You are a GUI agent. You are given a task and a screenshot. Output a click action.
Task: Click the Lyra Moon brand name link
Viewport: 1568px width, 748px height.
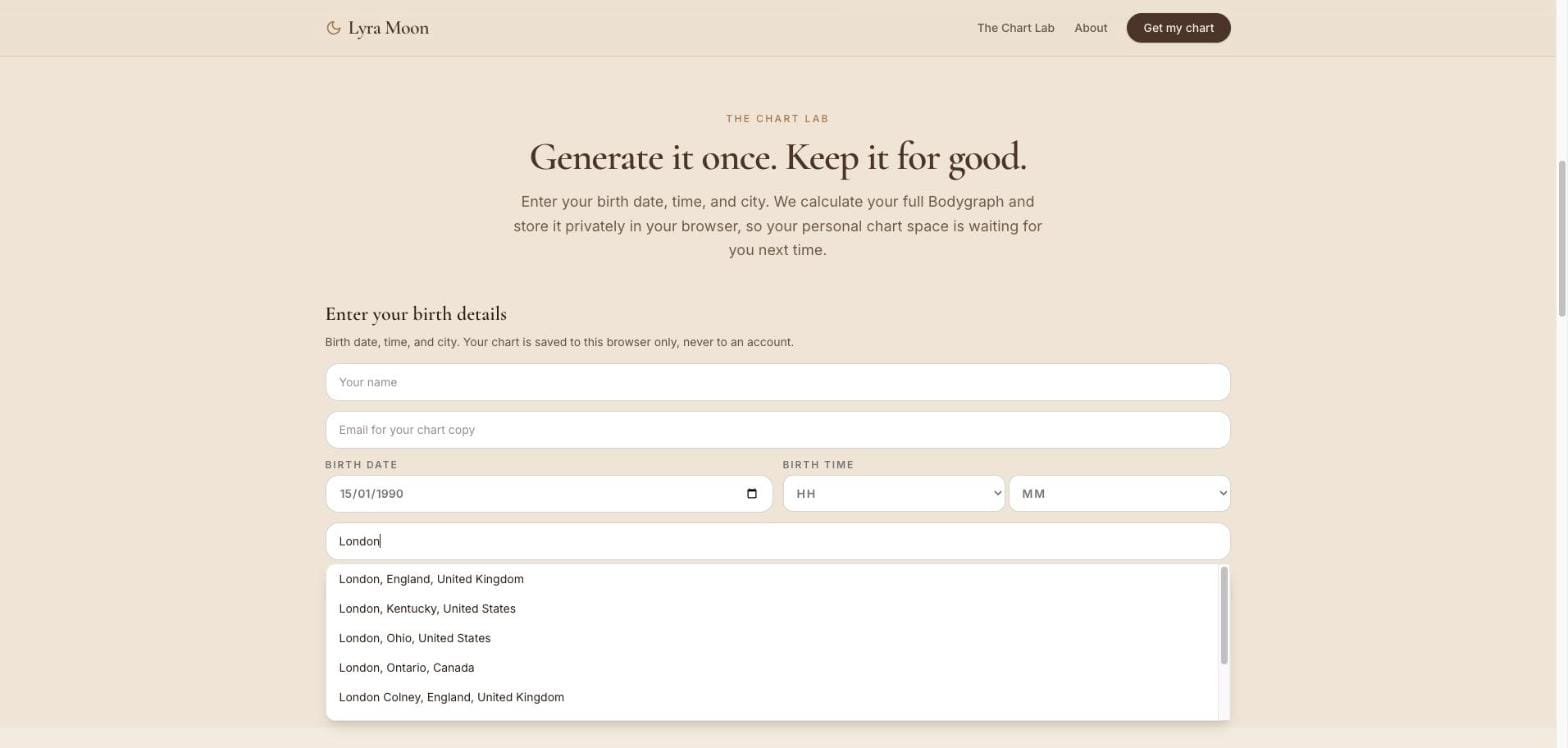[x=388, y=28]
